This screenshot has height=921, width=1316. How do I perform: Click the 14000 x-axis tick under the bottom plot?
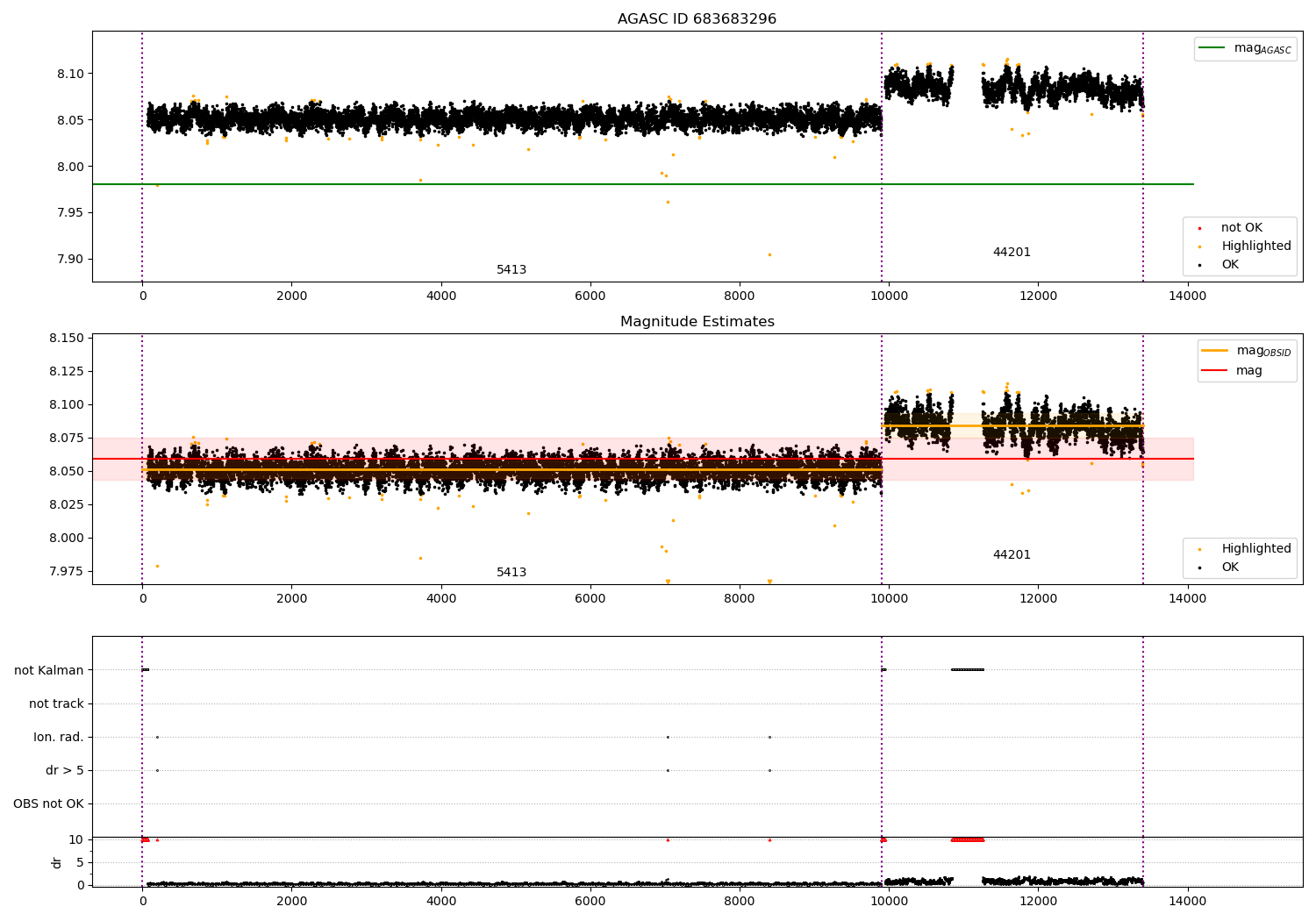[1188, 901]
